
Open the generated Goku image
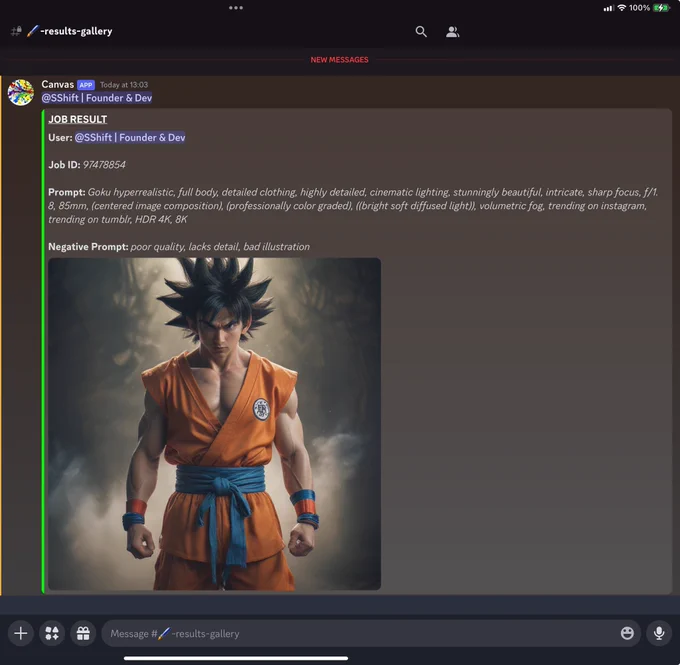pyautogui.click(x=214, y=424)
